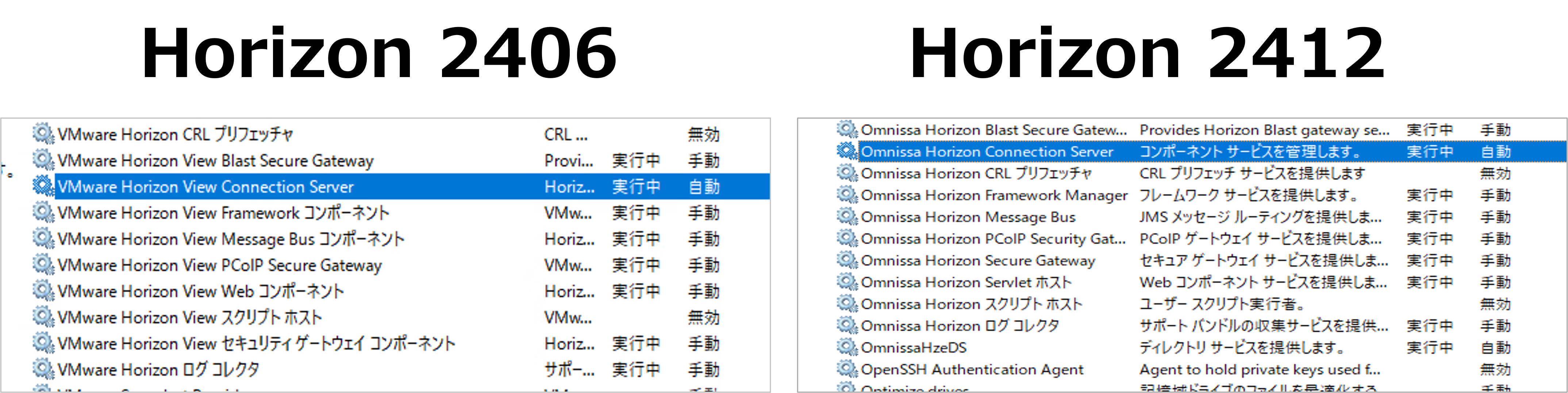Screen dimensions: 1568x393
Task: Select Omnissa Horizon ログ コレクタ name
Action: 960,326
